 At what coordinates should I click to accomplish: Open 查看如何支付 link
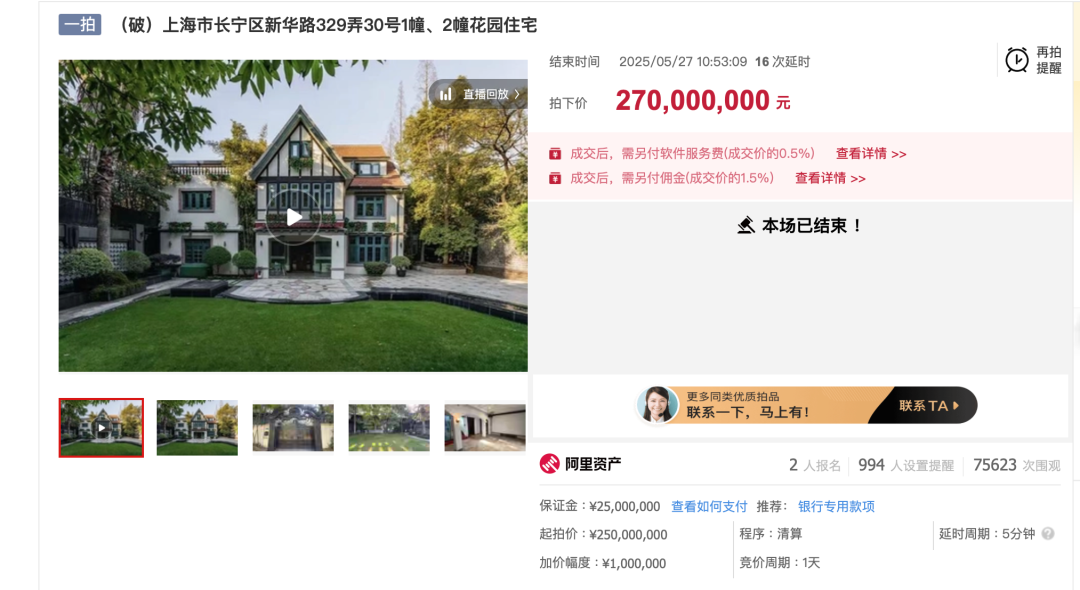coord(709,507)
